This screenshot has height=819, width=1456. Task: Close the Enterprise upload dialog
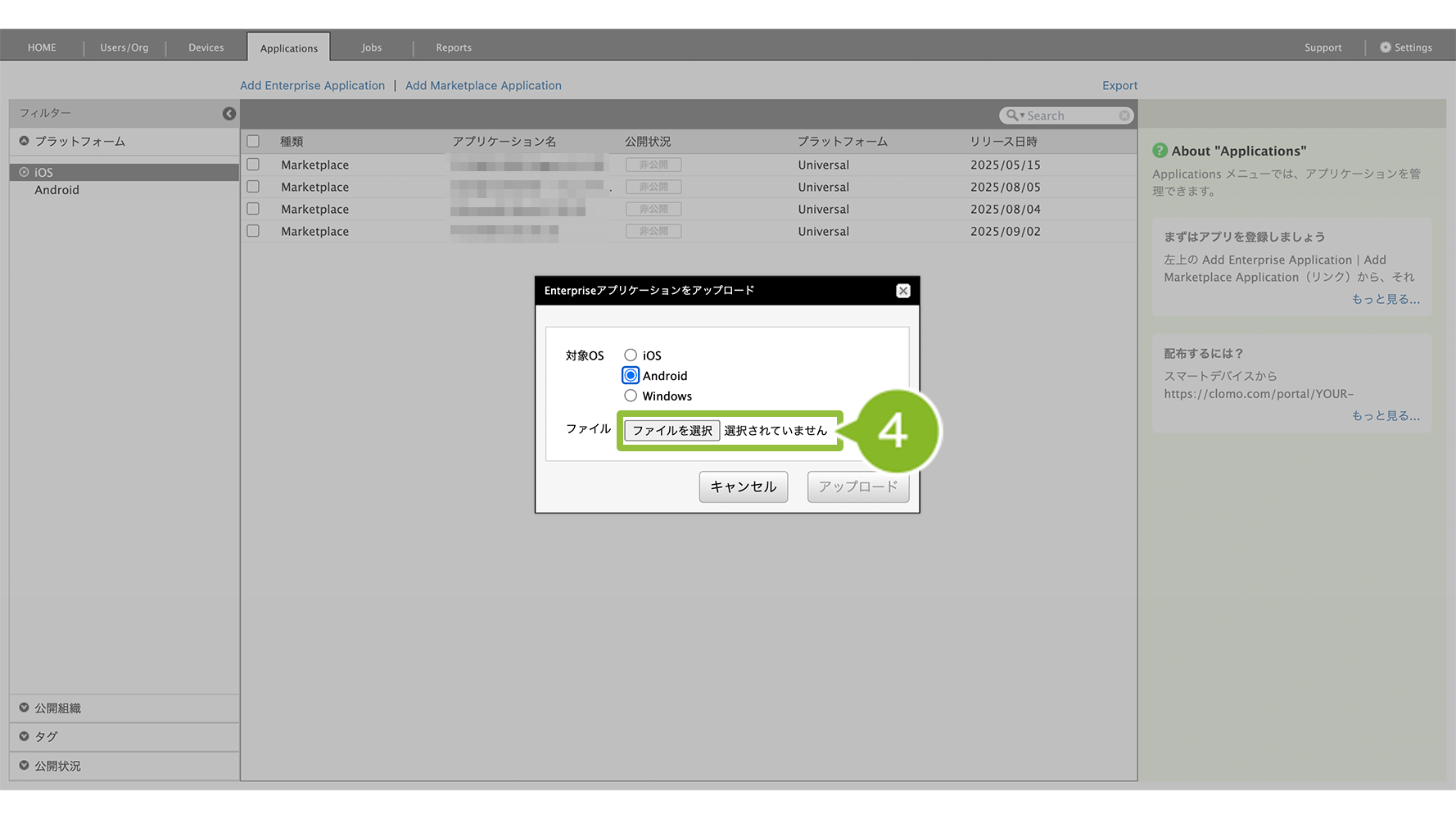click(902, 291)
